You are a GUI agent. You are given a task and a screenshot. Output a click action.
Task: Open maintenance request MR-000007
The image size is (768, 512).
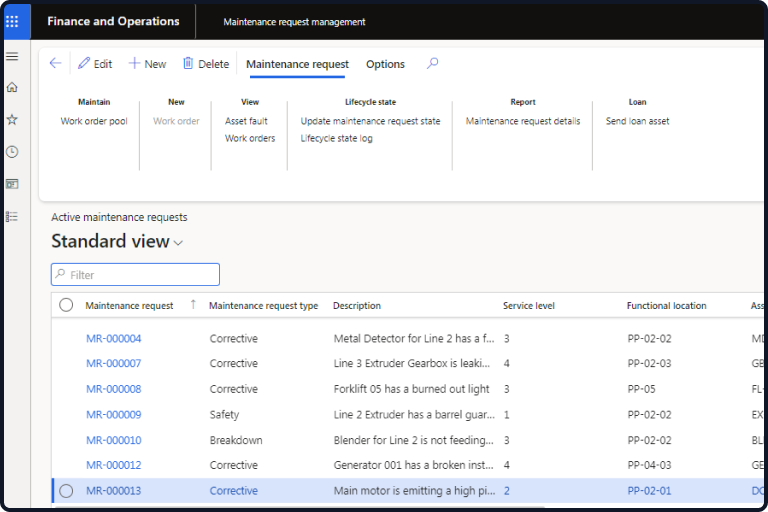click(x=114, y=364)
